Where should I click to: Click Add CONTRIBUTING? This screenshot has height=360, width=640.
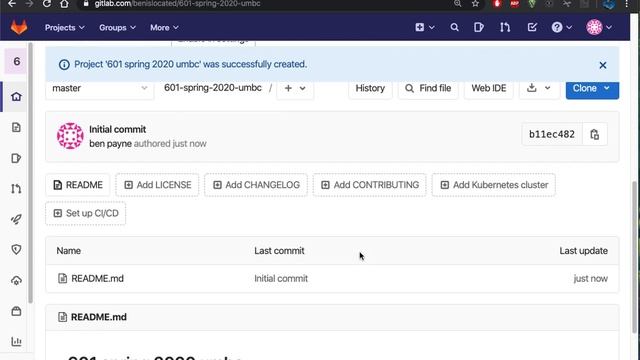tap(370, 185)
